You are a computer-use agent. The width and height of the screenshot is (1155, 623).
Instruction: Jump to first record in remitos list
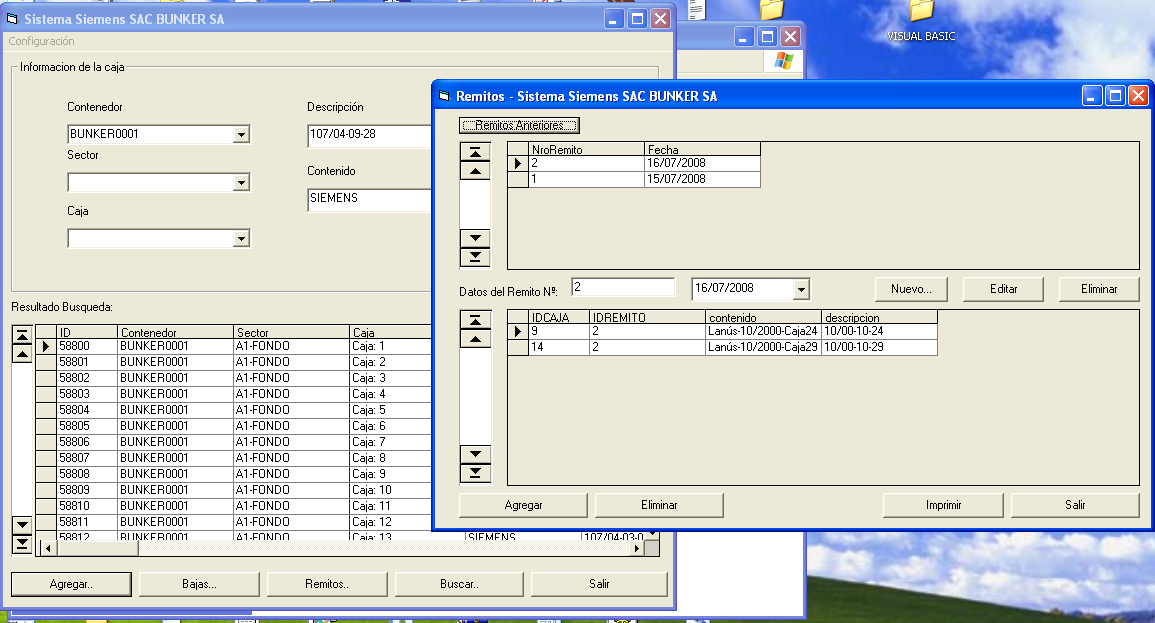coord(474,152)
